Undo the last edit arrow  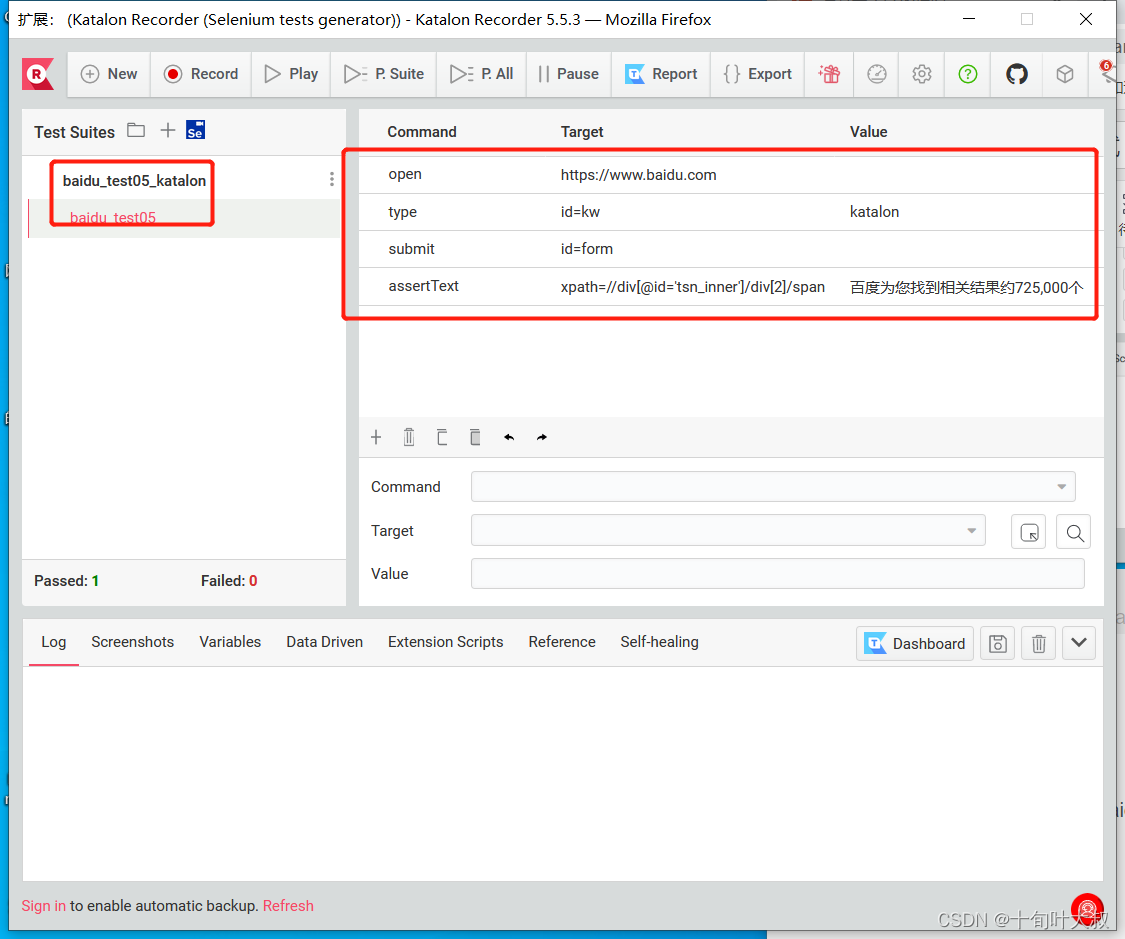coord(509,438)
